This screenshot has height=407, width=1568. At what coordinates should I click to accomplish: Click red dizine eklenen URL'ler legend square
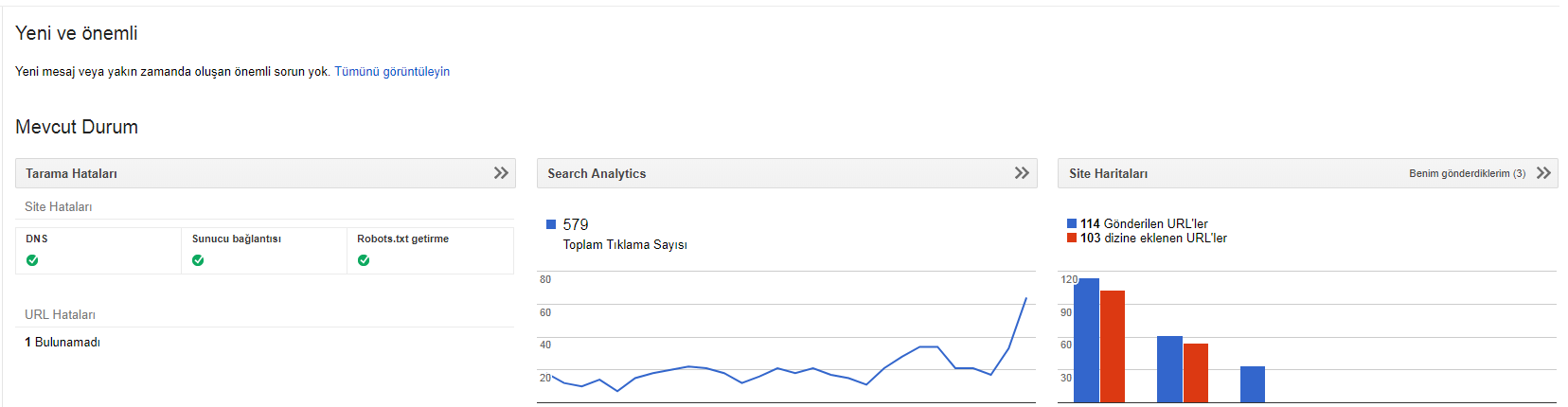(x=1072, y=239)
